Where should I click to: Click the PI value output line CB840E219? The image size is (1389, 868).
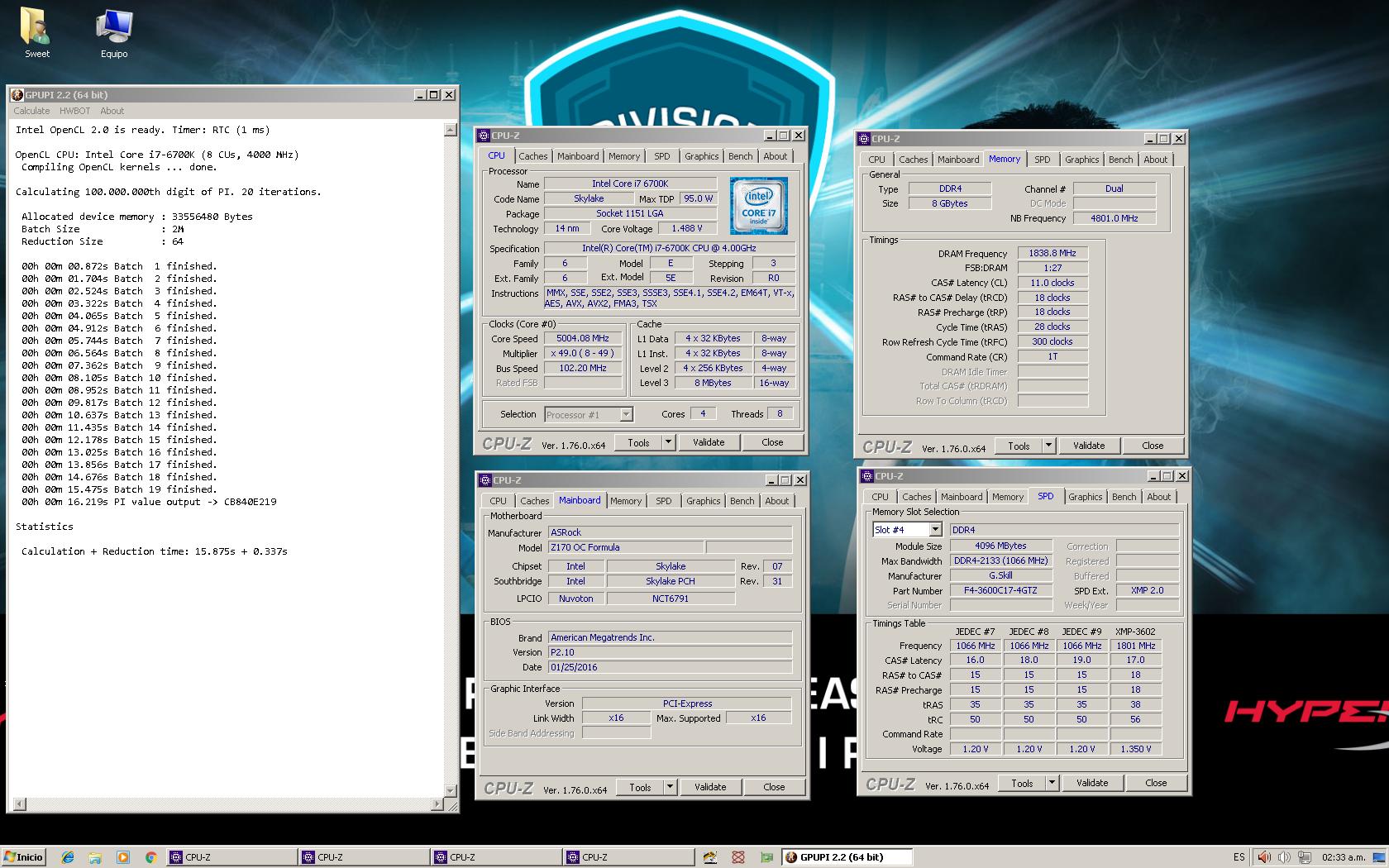pyautogui.click(x=150, y=502)
